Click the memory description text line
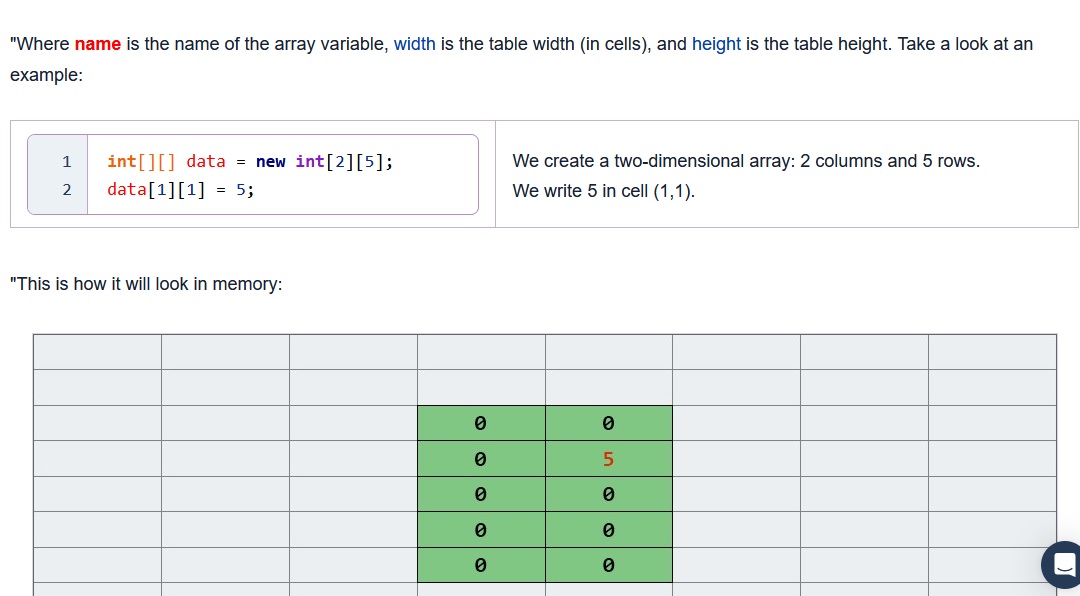 [x=146, y=284]
